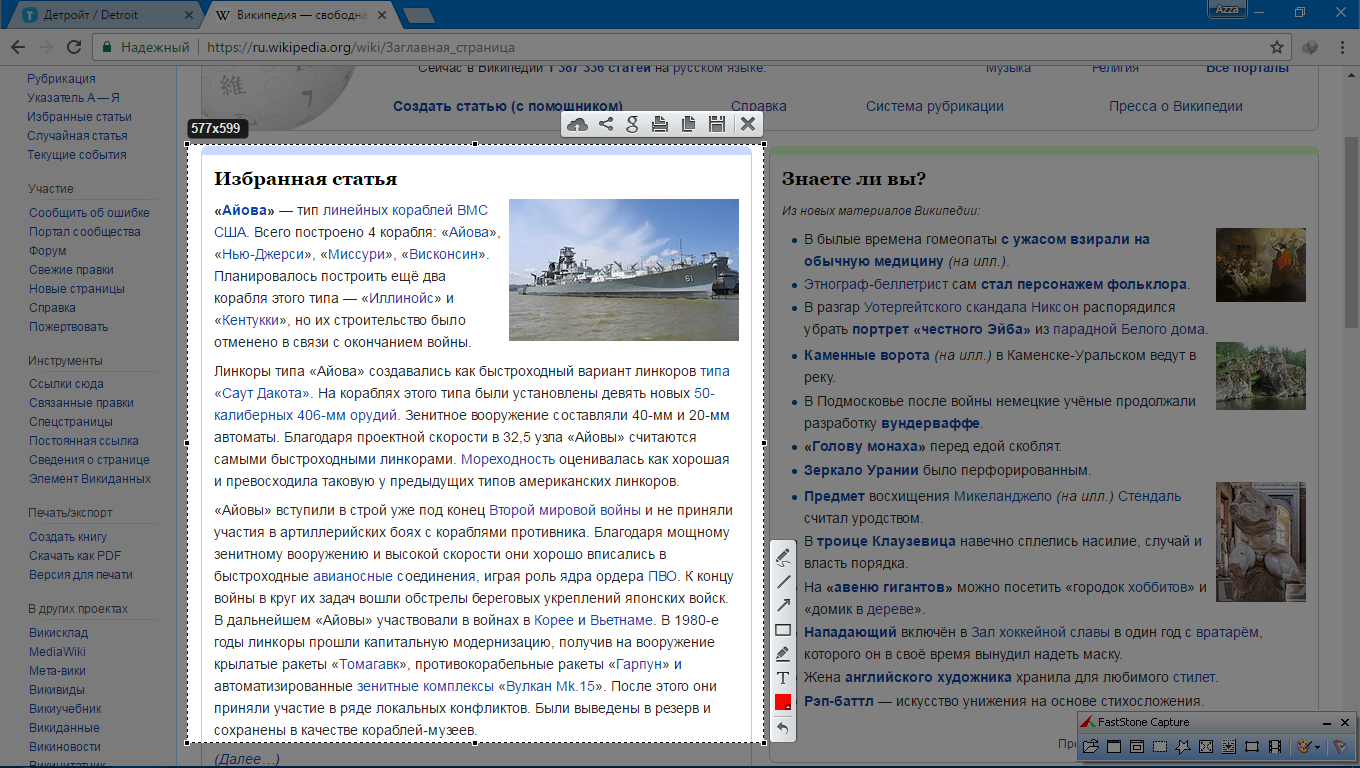Select the freehand pencil tool

(783, 557)
